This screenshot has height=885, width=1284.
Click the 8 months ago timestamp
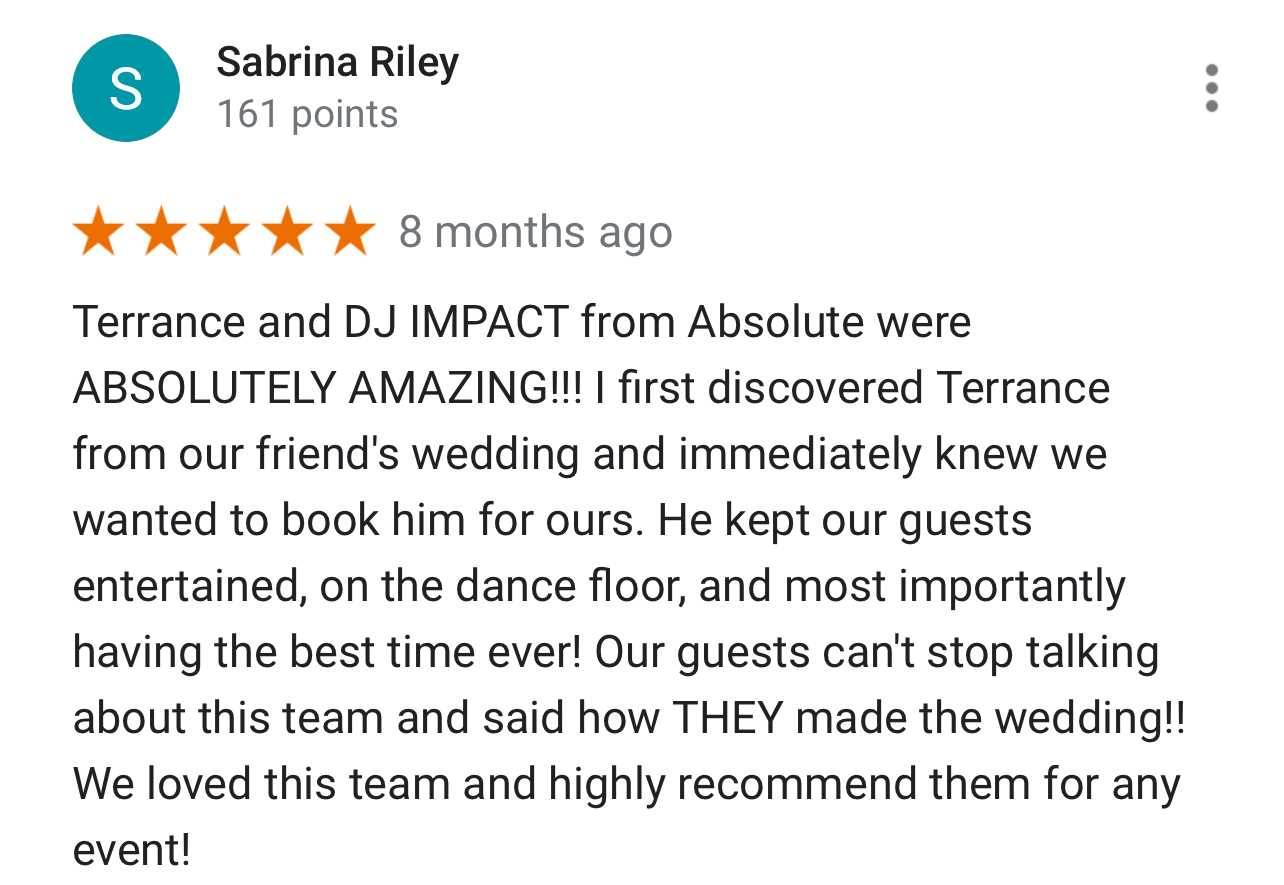536,232
